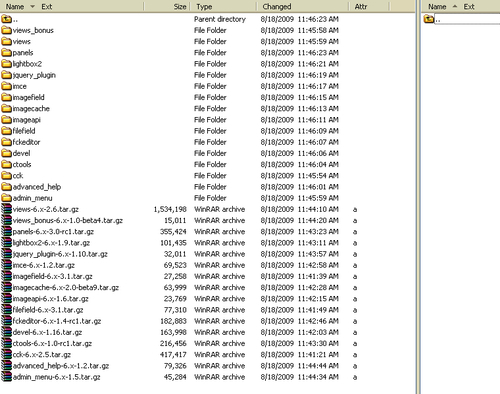Image resolution: width=500 pixels, height=394 pixels.
Task: Click the size value 1,534,198
Action: click(170, 209)
